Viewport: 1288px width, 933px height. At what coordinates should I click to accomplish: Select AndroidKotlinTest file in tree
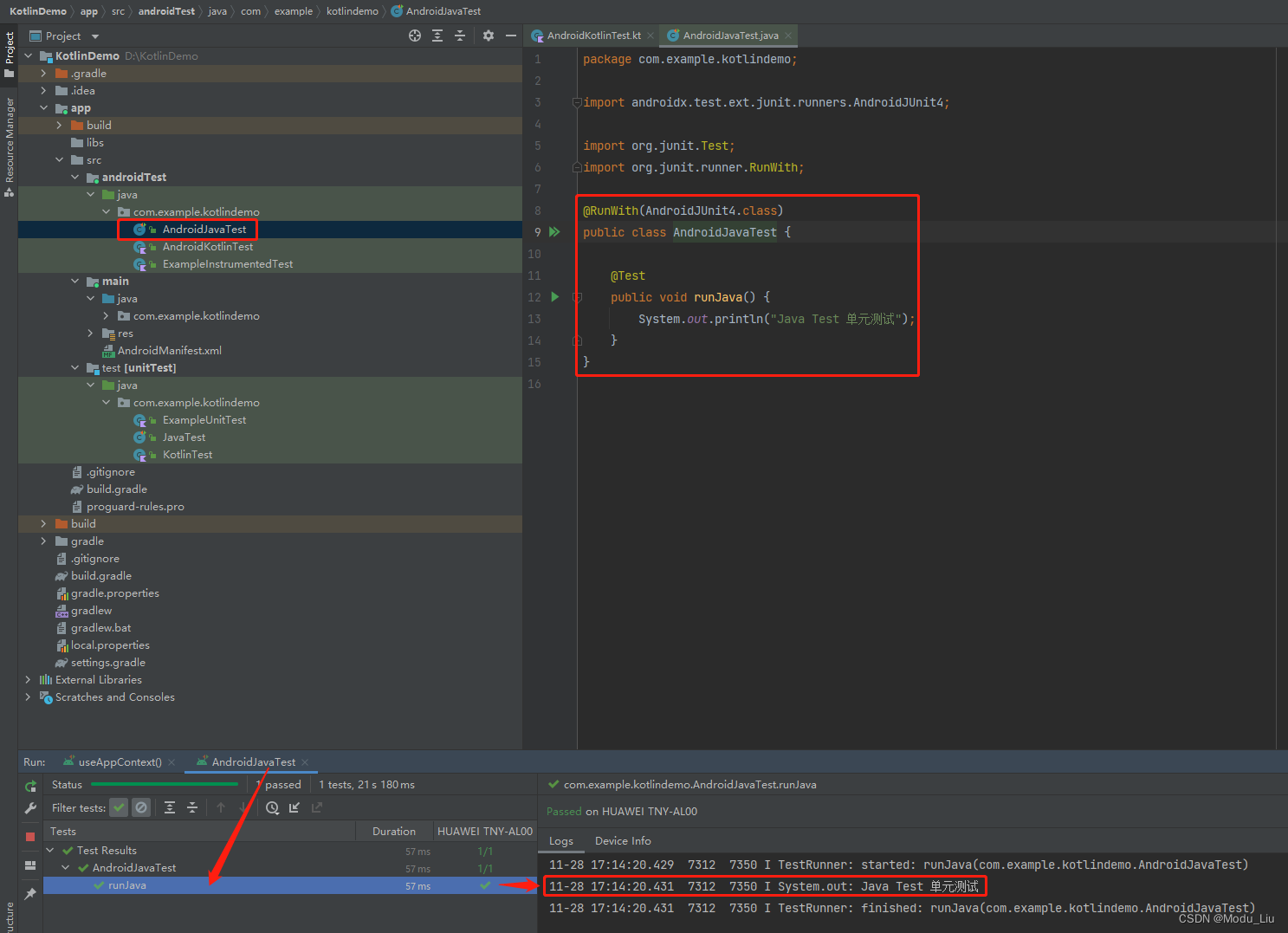[208, 247]
